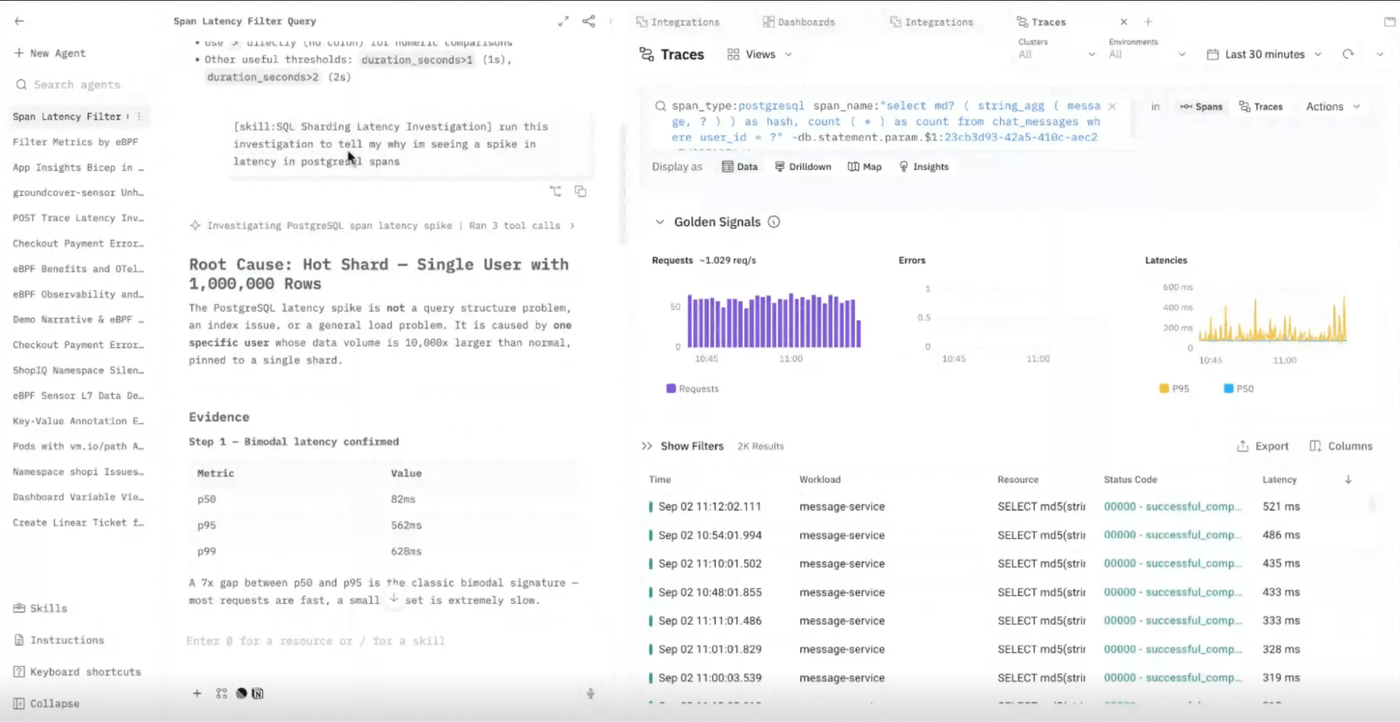Click the share icon beside chat title

click(x=589, y=21)
